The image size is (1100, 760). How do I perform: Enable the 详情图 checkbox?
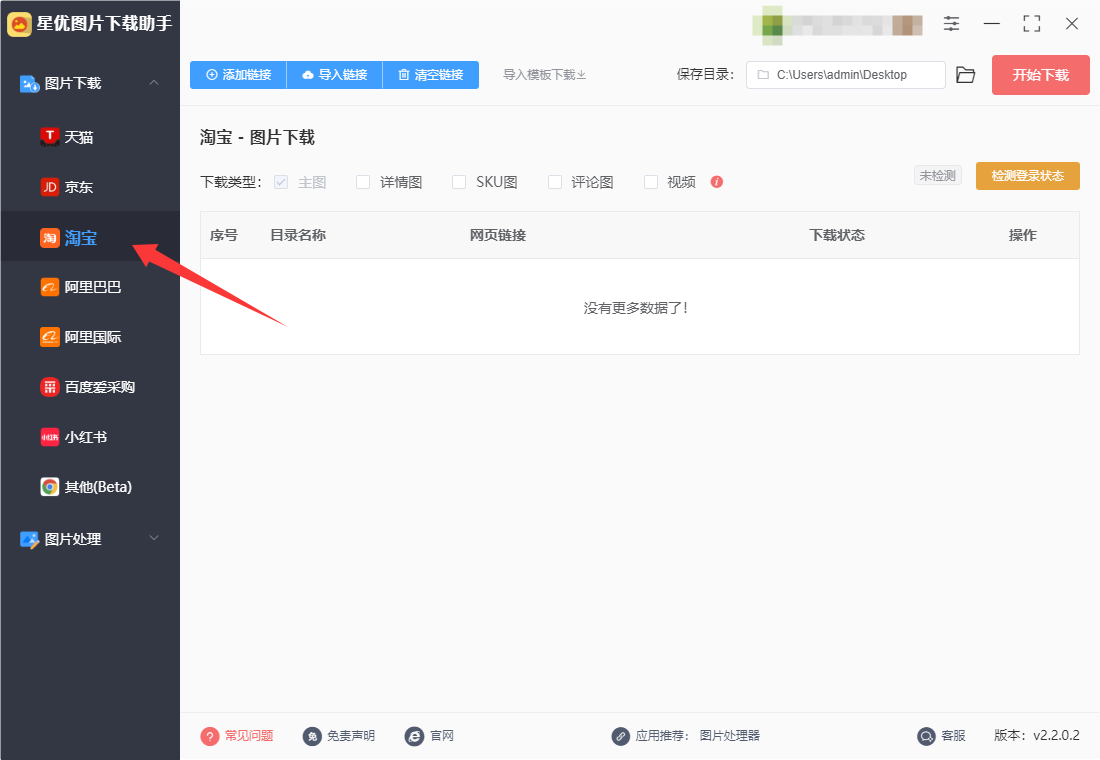363,182
